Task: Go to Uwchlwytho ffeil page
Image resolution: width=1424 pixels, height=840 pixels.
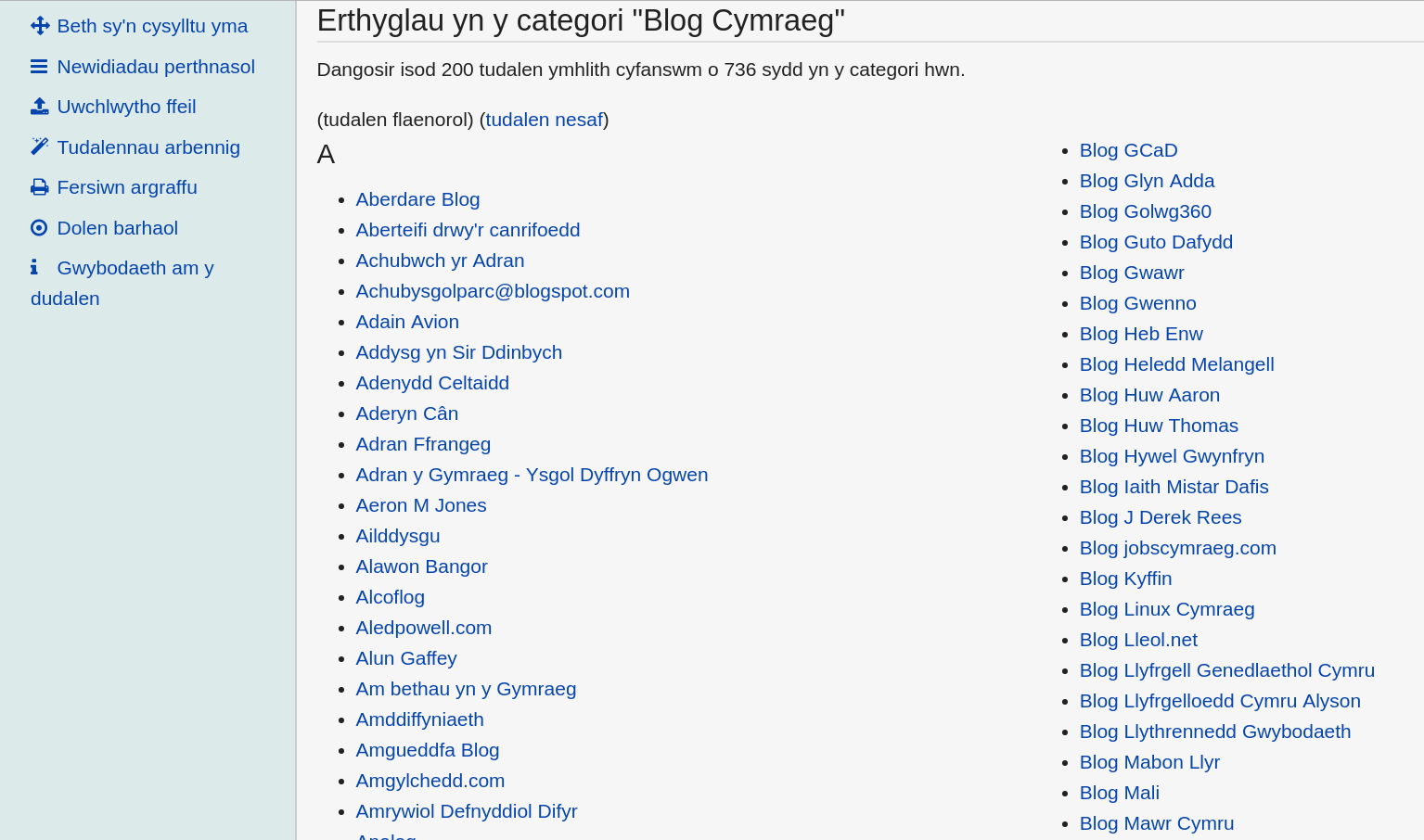Action: pos(126,107)
